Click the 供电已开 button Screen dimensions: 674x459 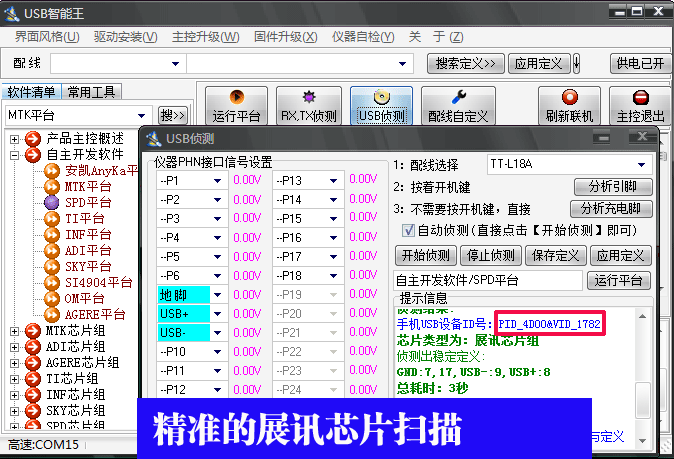pyautogui.click(x=640, y=64)
